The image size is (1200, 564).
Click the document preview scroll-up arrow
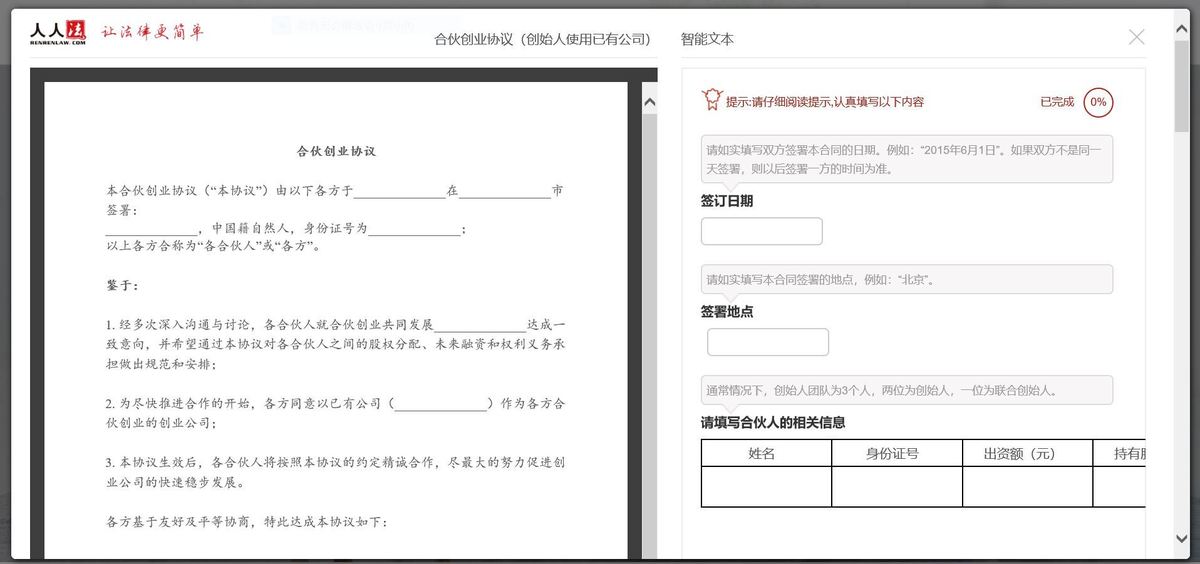[x=649, y=102]
